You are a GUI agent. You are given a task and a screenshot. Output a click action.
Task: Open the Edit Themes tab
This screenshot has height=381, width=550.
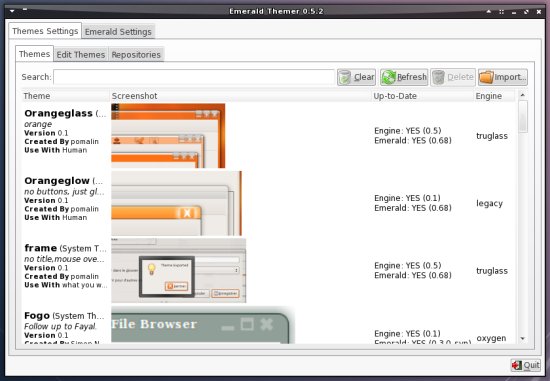81,55
